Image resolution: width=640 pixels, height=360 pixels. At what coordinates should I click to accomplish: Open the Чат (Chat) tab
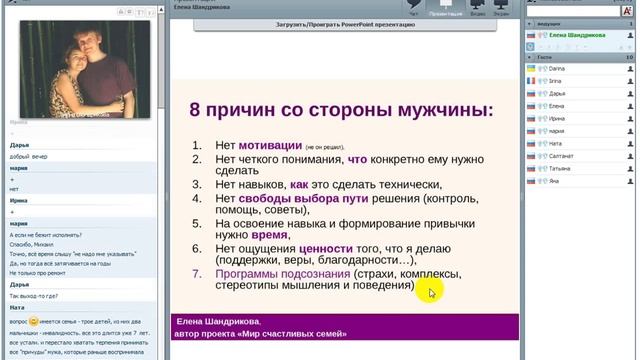point(413,8)
